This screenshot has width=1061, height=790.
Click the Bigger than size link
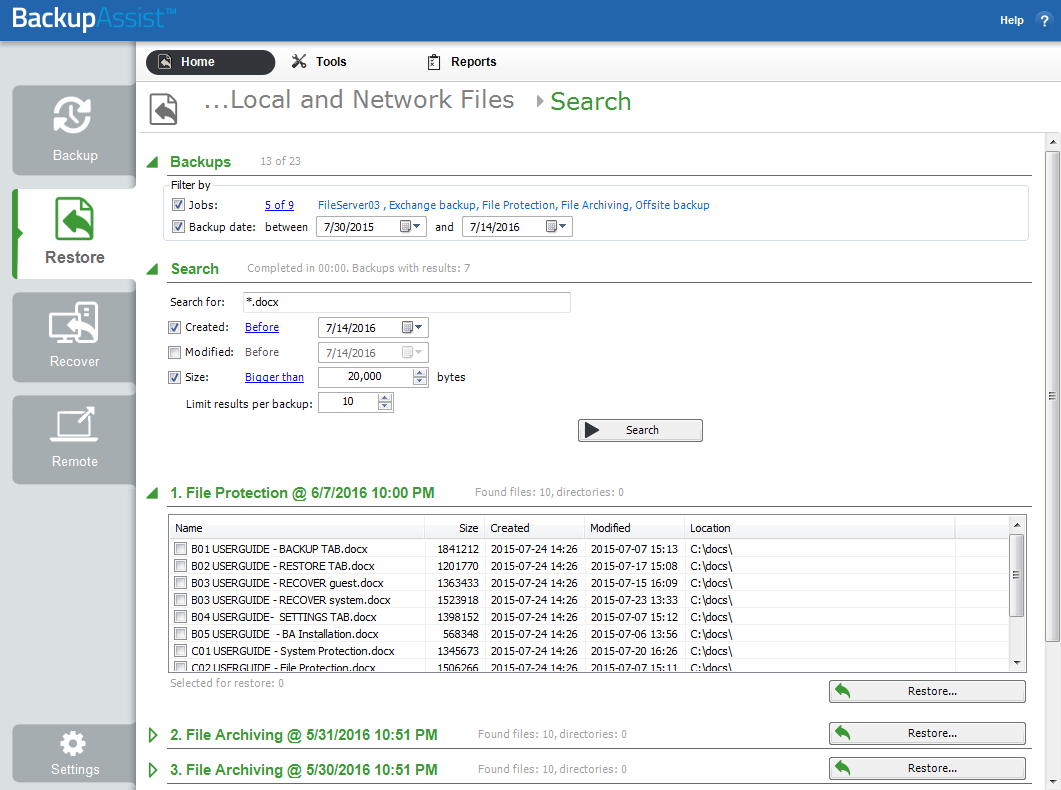point(274,377)
